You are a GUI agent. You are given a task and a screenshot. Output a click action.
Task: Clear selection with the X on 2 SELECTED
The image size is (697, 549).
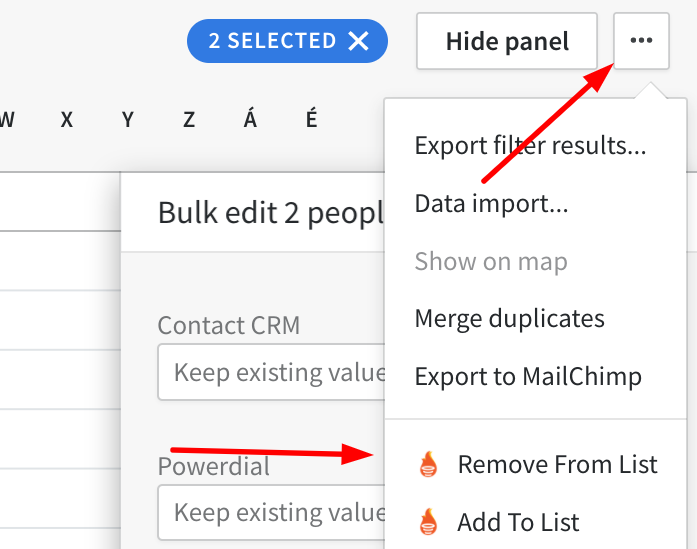tap(358, 41)
